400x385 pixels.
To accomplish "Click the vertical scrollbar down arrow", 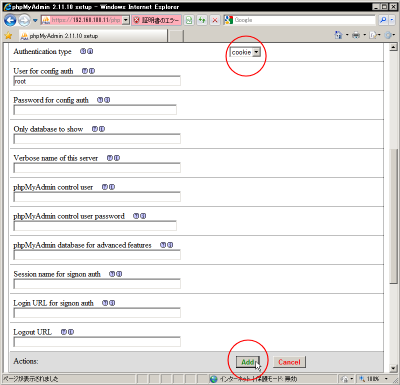I will [393, 368].
